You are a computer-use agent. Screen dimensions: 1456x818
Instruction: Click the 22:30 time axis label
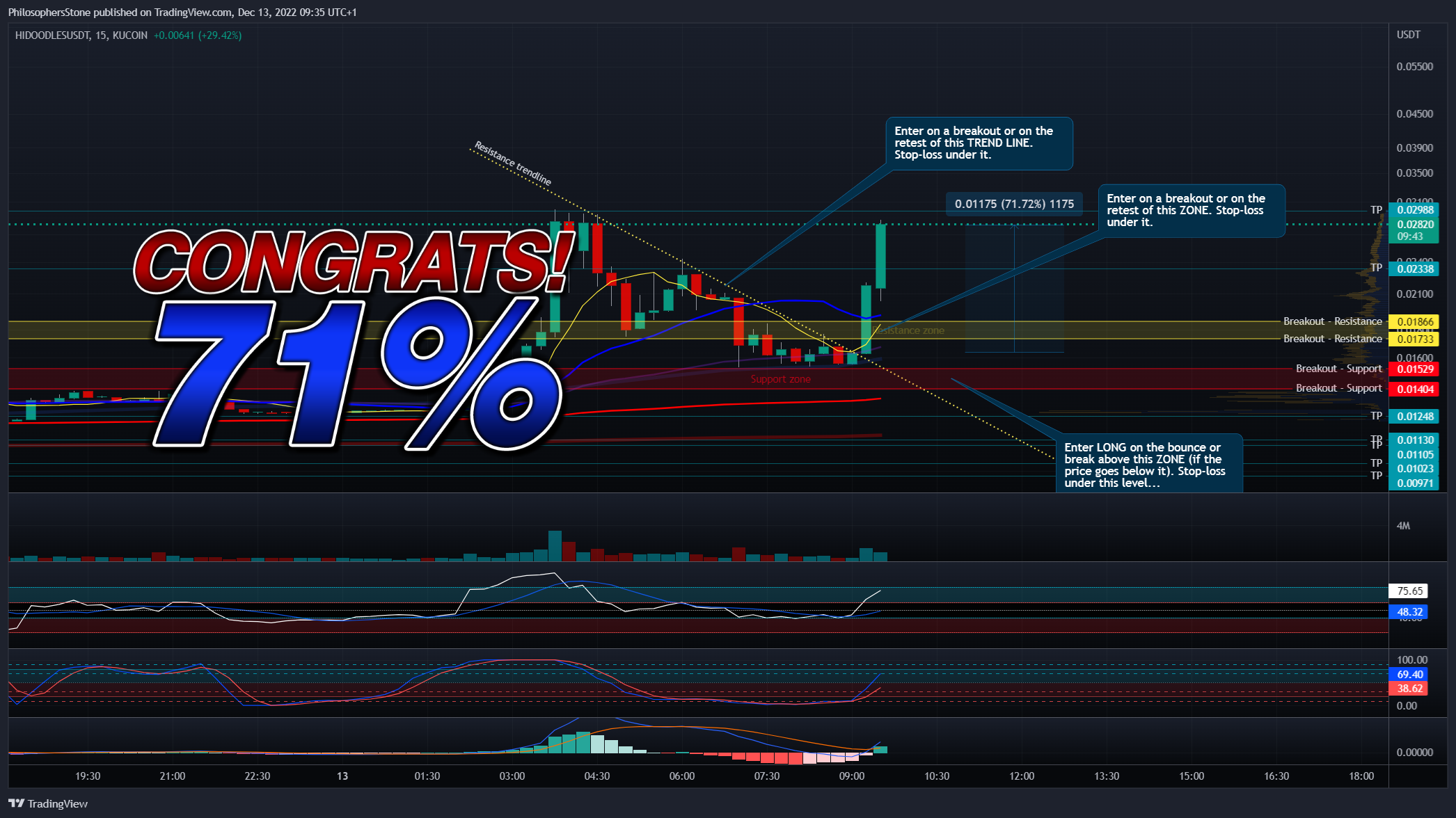[258, 776]
